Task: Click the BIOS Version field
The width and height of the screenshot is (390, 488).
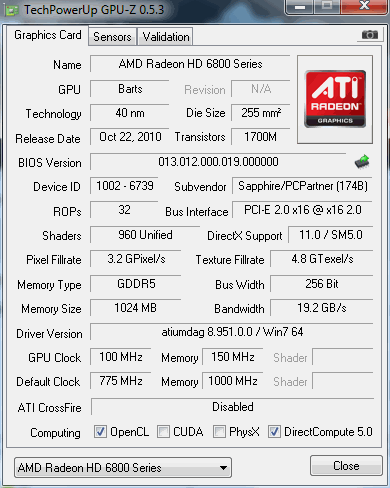Action: pos(218,162)
